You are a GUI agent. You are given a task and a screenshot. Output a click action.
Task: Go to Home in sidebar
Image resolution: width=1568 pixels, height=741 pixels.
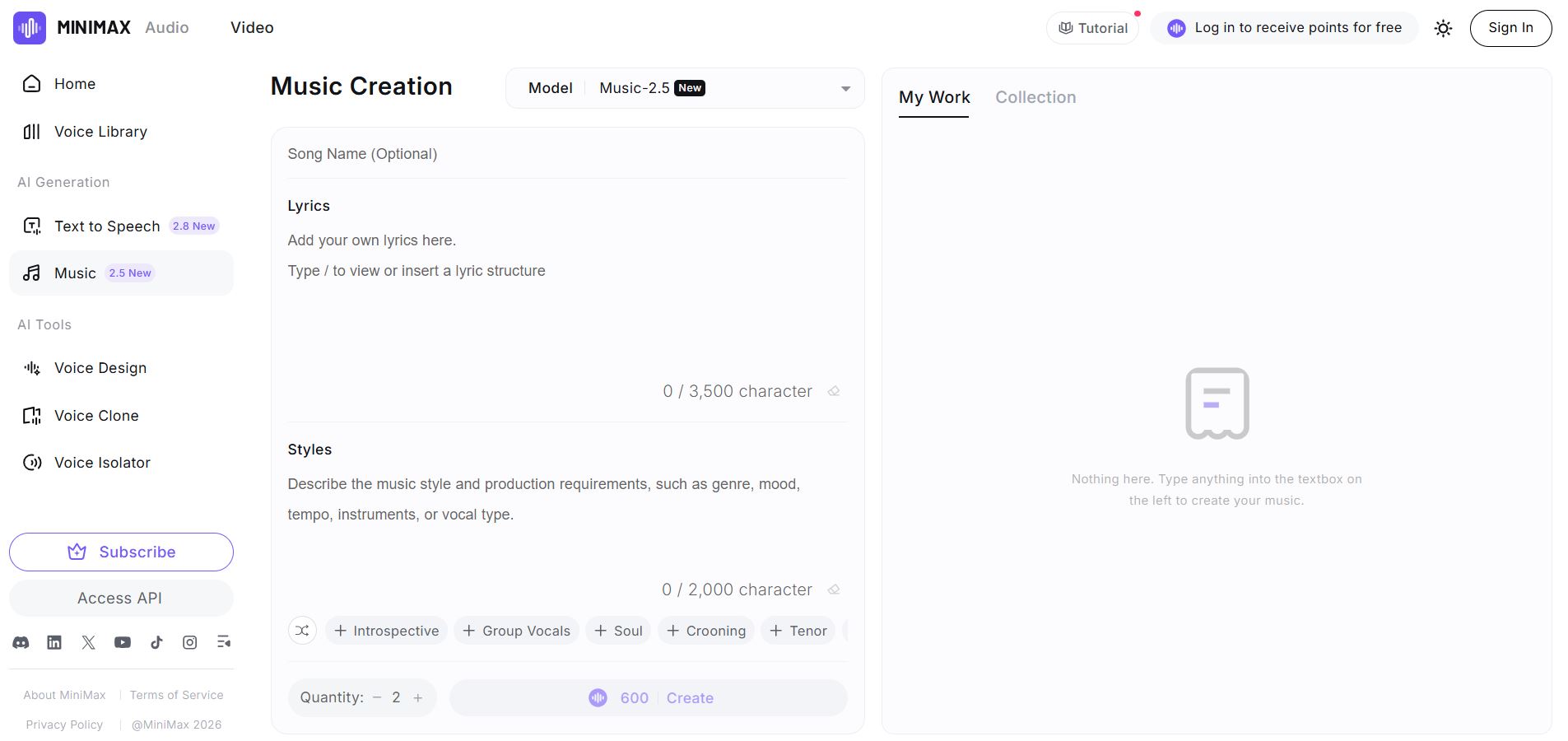tap(121, 84)
